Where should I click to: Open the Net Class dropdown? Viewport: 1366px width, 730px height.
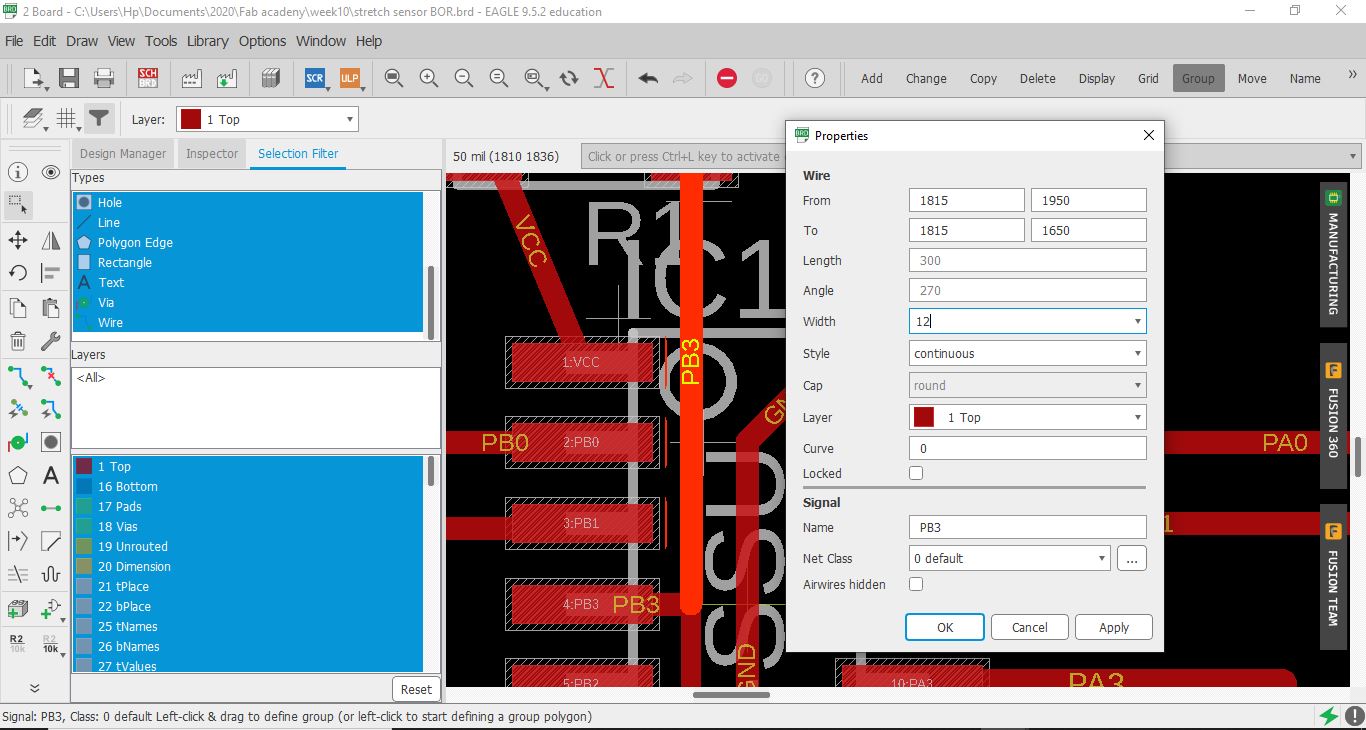point(1010,558)
